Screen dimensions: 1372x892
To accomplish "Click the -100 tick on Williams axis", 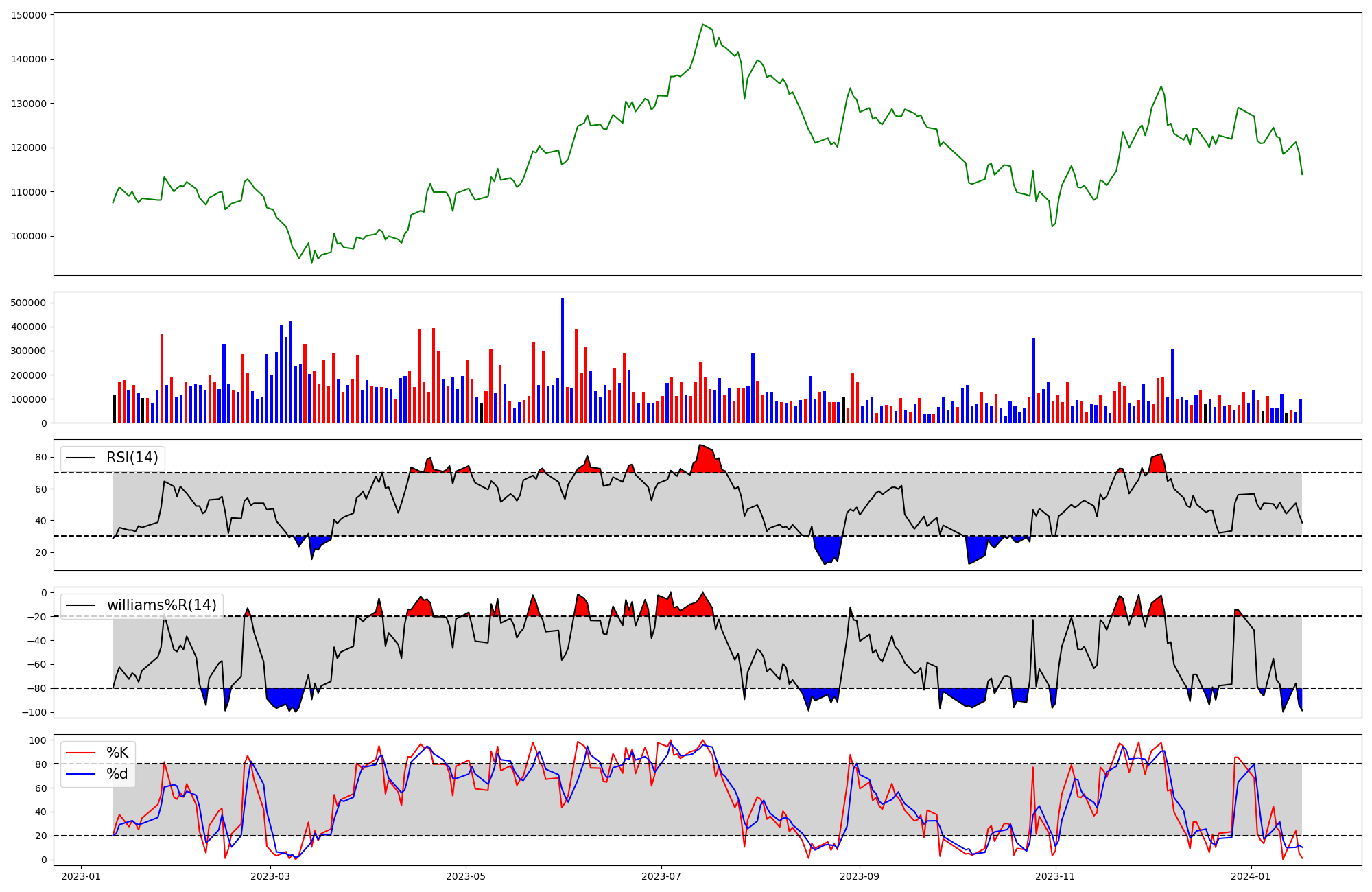I will click(x=36, y=712).
